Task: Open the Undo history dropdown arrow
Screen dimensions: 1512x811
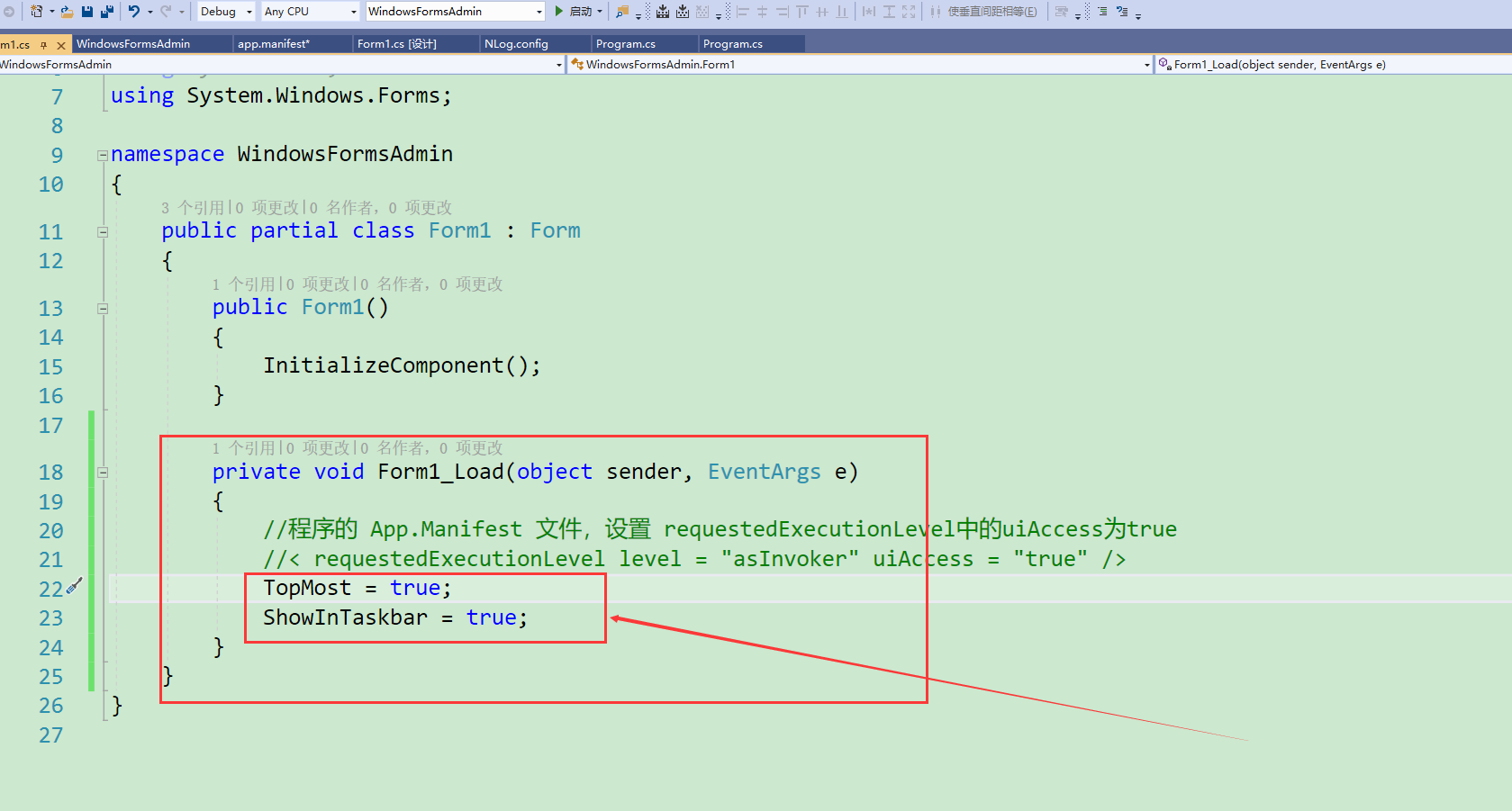Action: (x=150, y=12)
